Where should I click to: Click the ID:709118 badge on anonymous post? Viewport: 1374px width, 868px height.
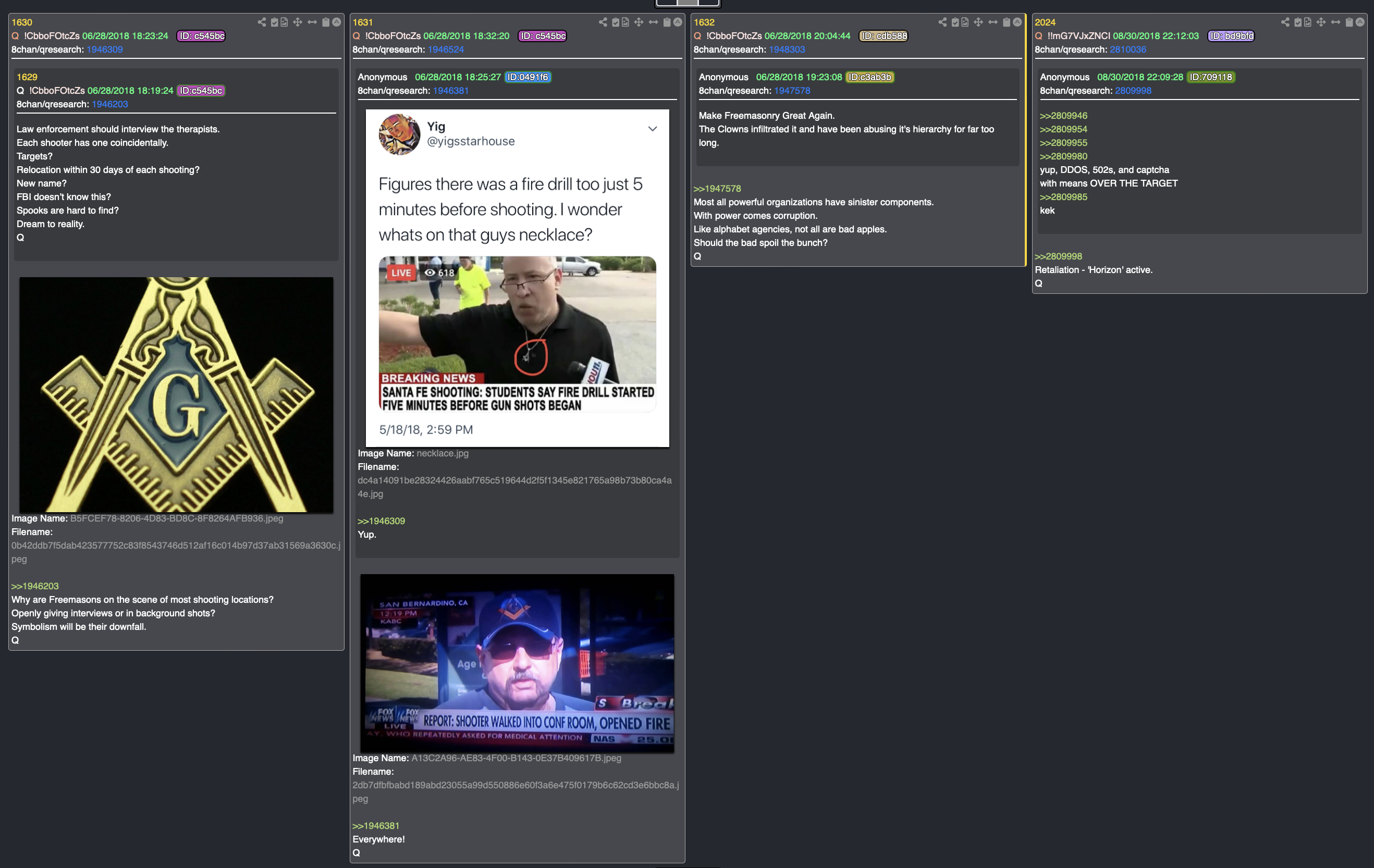click(x=1211, y=77)
